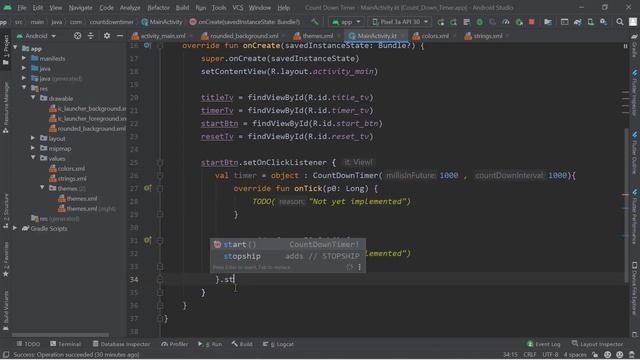Open the File menu
640x360 pixels.
point(21,8)
